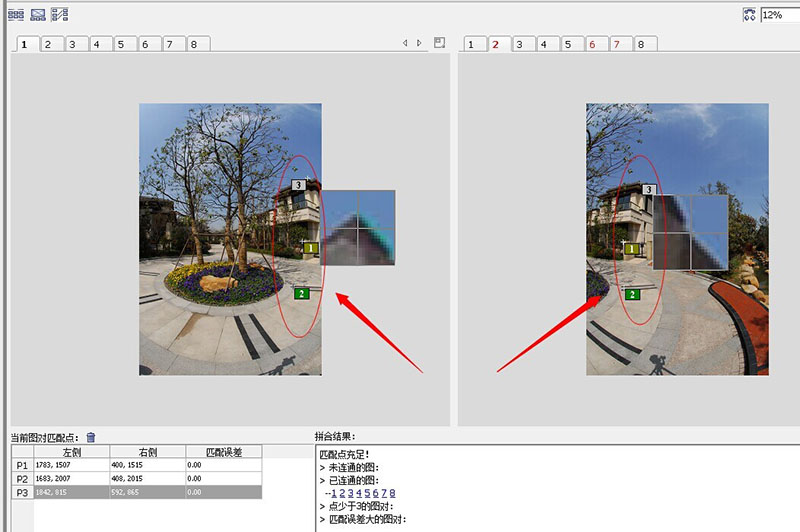Select green marker 2 in right image
The width and height of the screenshot is (800, 532).
click(631, 294)
